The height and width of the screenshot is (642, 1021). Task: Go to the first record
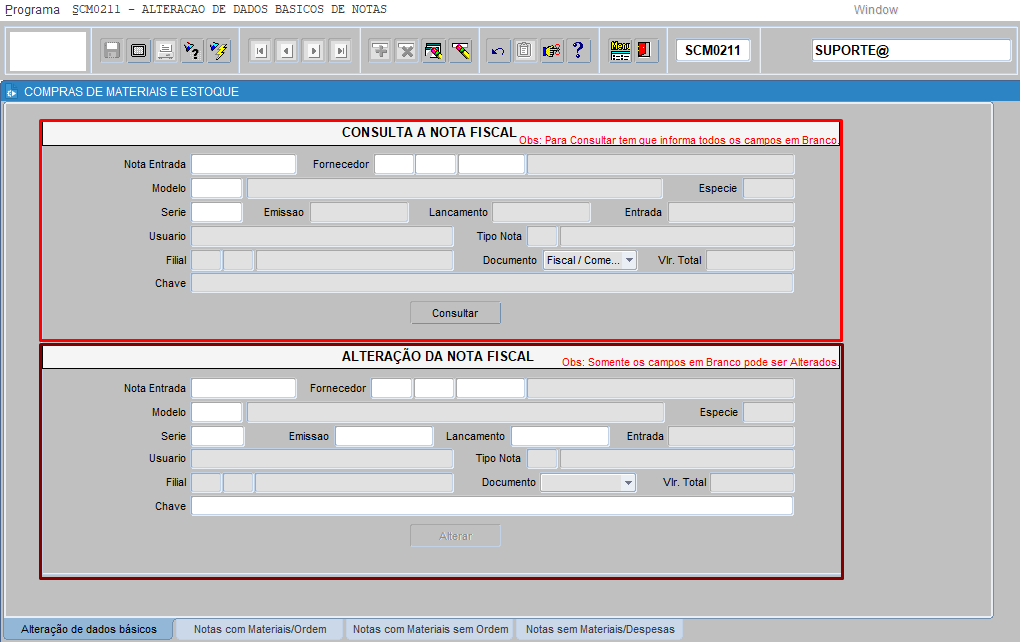point(260,51)
